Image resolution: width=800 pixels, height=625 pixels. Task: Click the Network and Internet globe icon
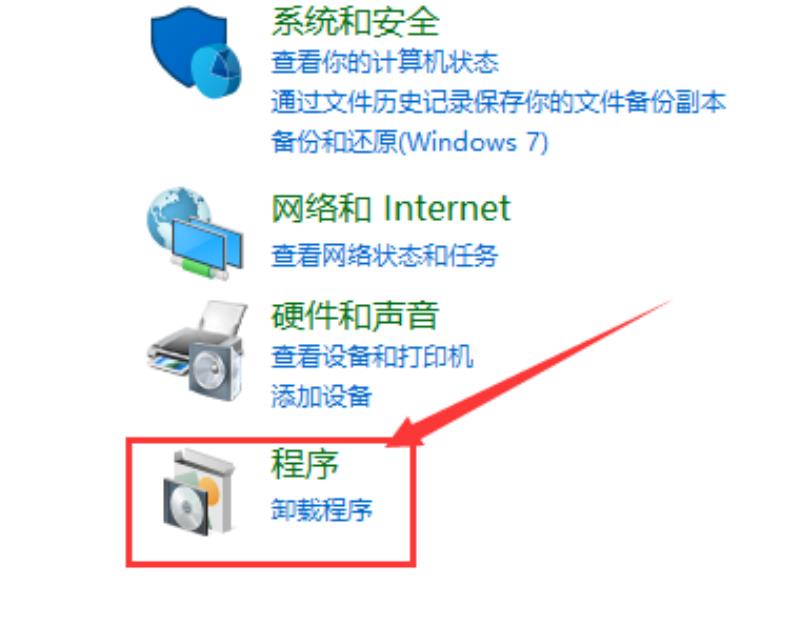click(195, 234)
